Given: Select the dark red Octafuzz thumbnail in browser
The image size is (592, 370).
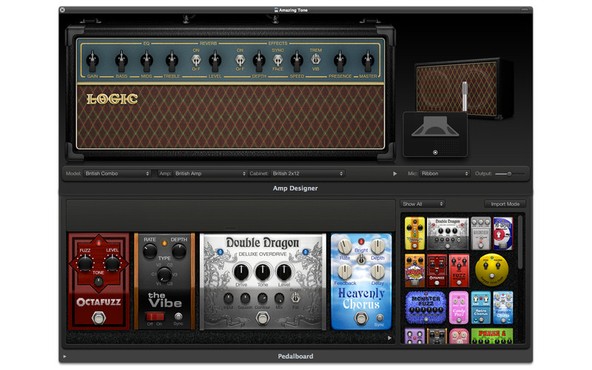Looking at the screenshot, I should pyautogui.click(x=437, y=270).
